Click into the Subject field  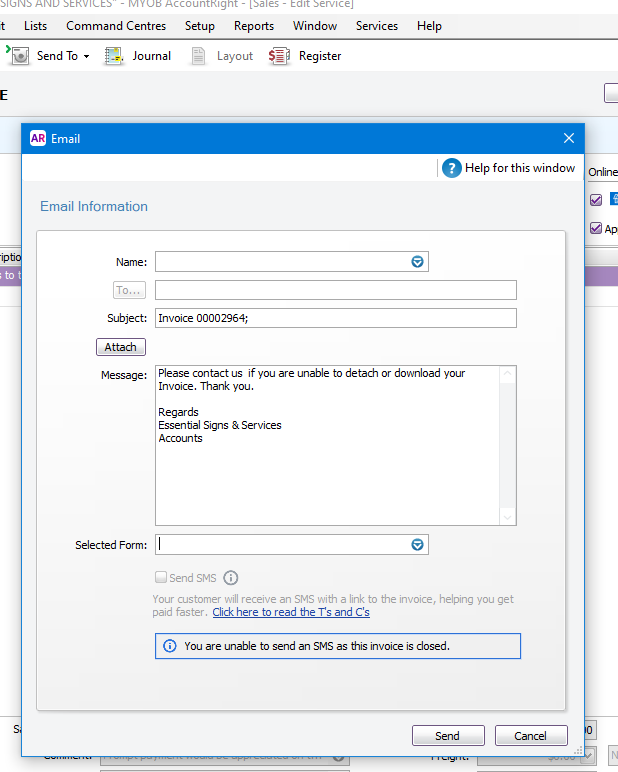(335, 318)
